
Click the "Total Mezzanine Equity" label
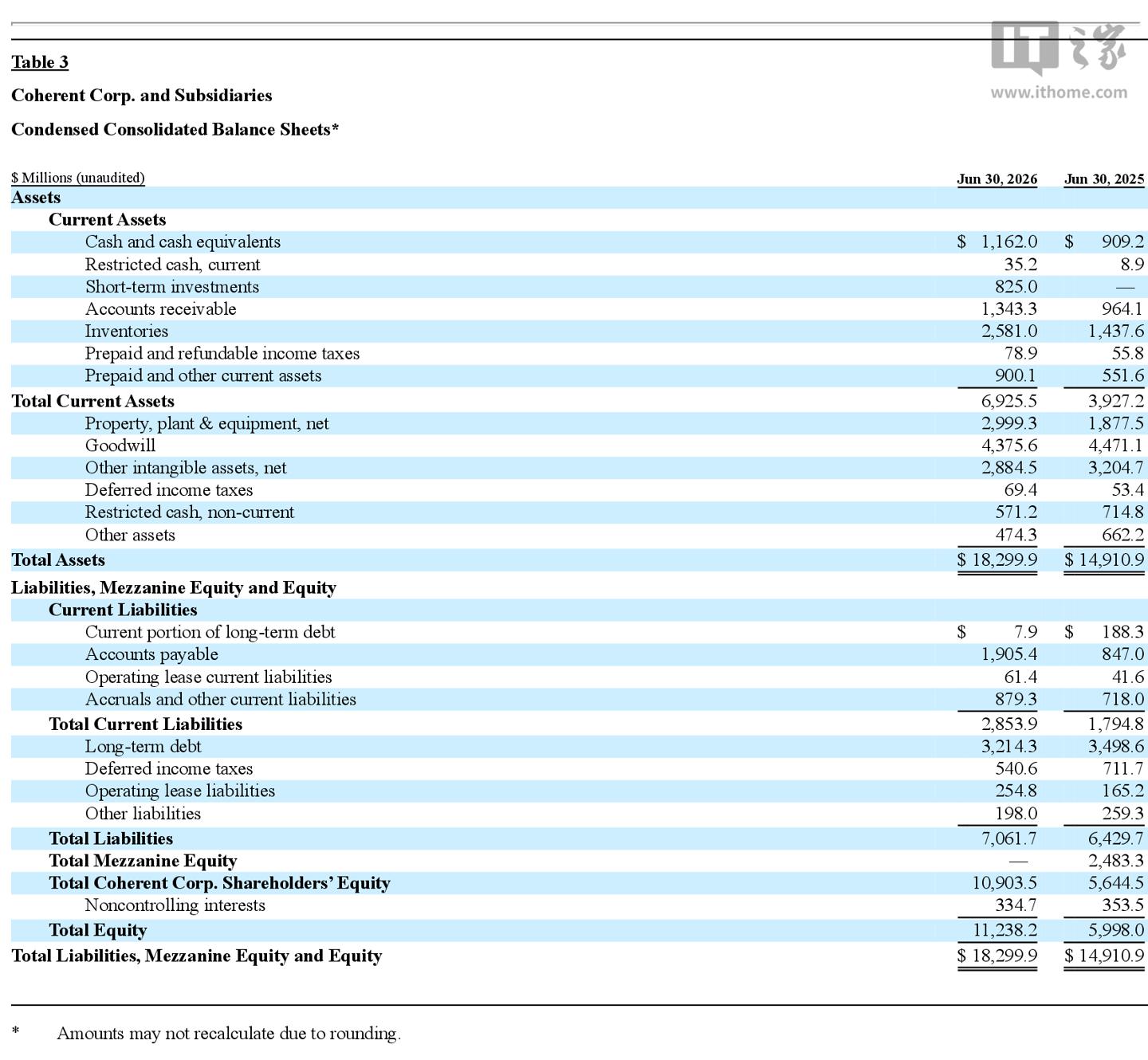click(x=143, y=862)
